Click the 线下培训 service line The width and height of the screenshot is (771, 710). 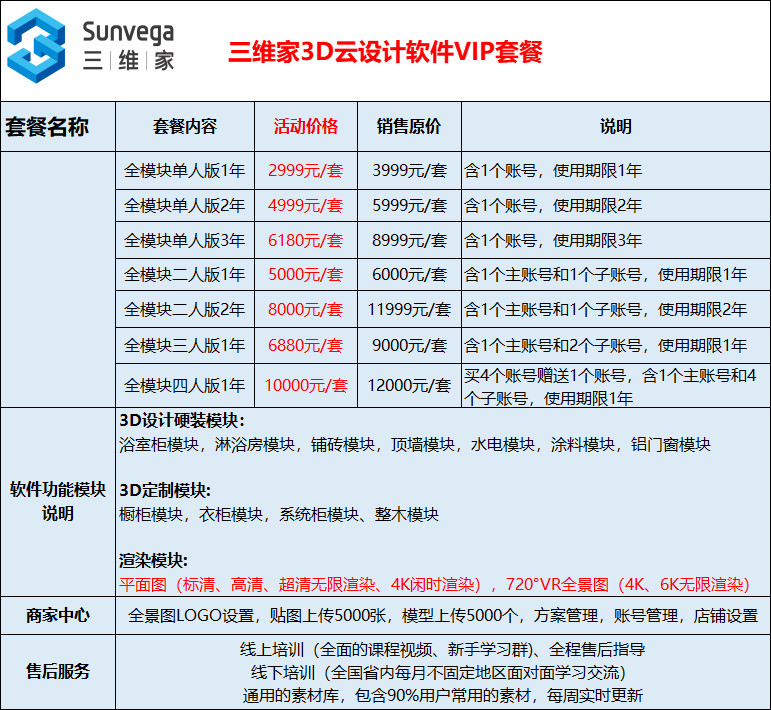[438, 673]
